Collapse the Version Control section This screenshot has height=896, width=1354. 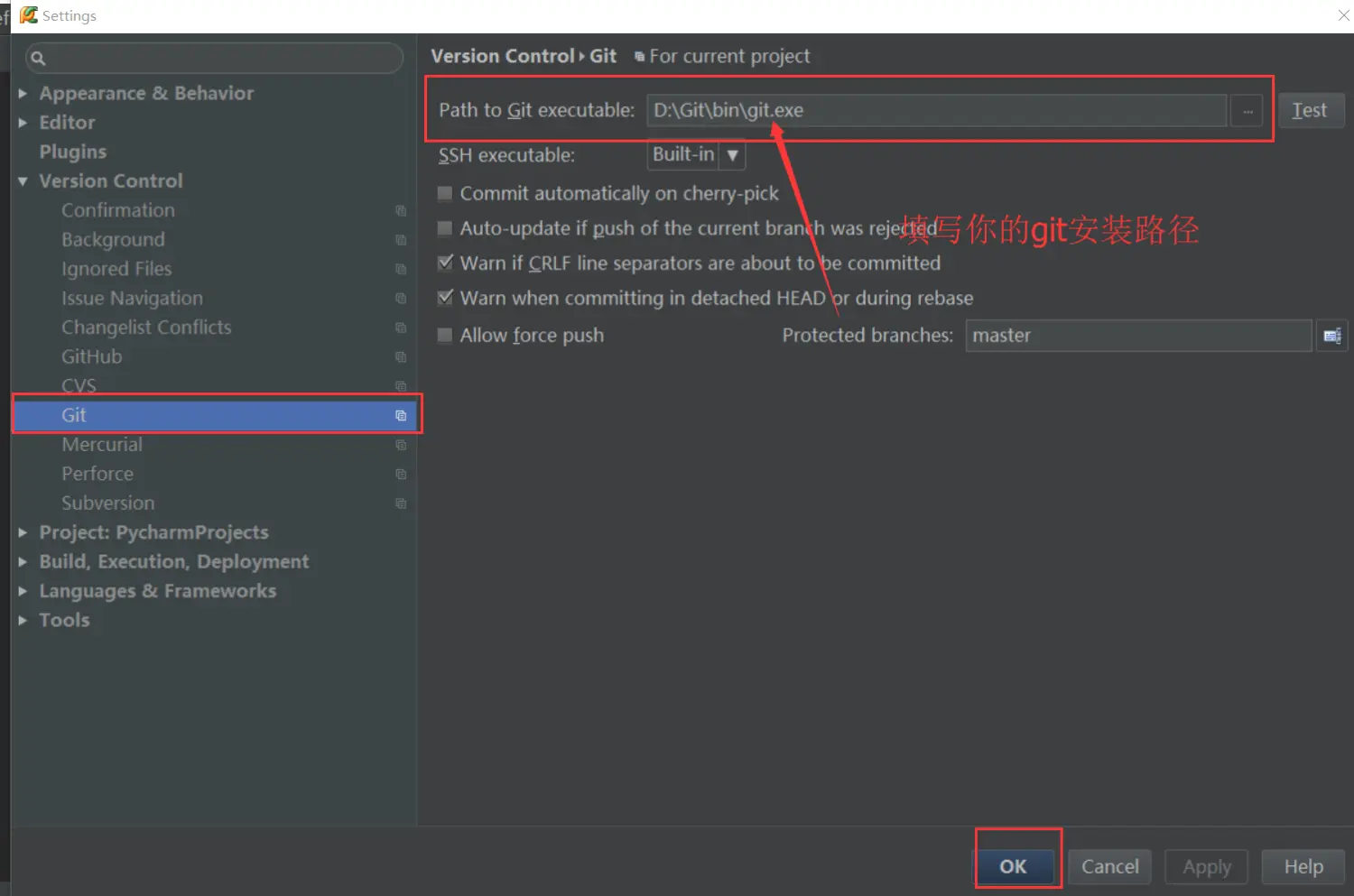point(23,181)
